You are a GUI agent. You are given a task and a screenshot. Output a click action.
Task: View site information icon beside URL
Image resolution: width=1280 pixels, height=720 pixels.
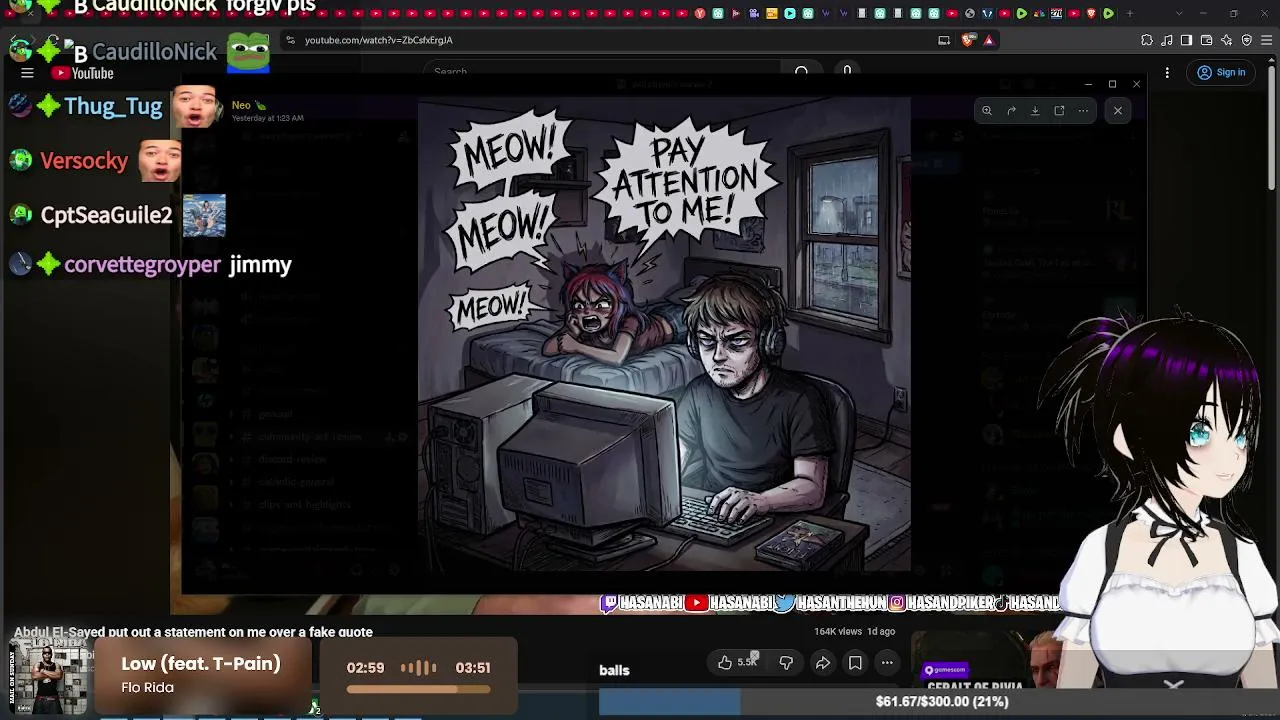click(x=290, y=40)
